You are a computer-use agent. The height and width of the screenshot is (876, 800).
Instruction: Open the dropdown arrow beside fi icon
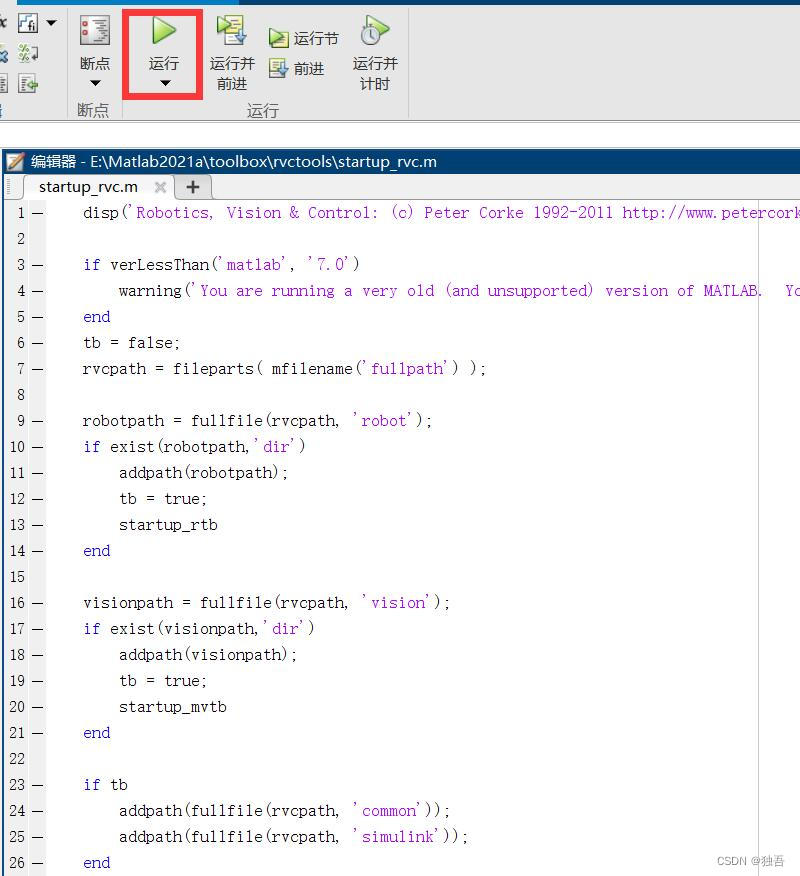[x=51, y=23]
